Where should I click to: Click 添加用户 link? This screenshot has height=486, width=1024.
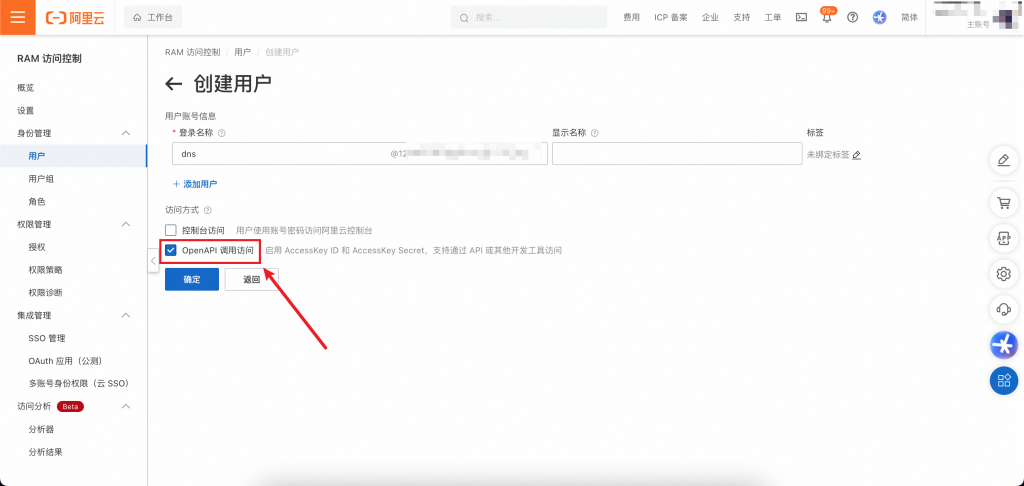tap(195, 184)
